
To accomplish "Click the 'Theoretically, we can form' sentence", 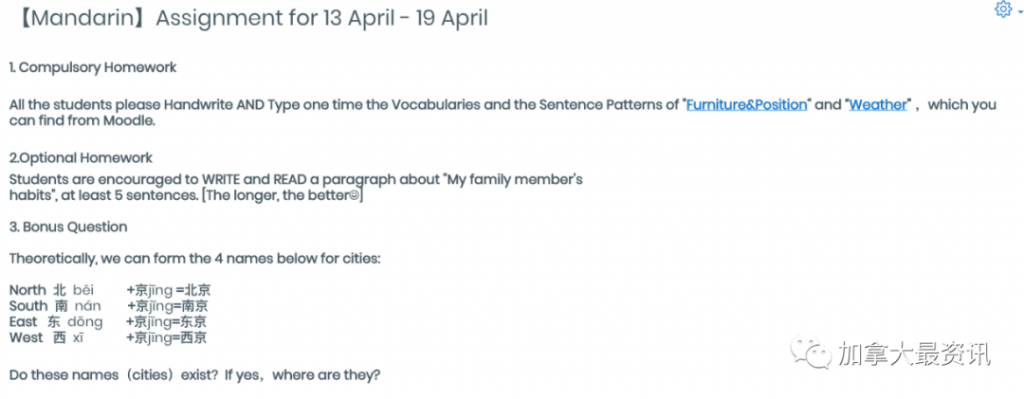I will coord(195,259).
